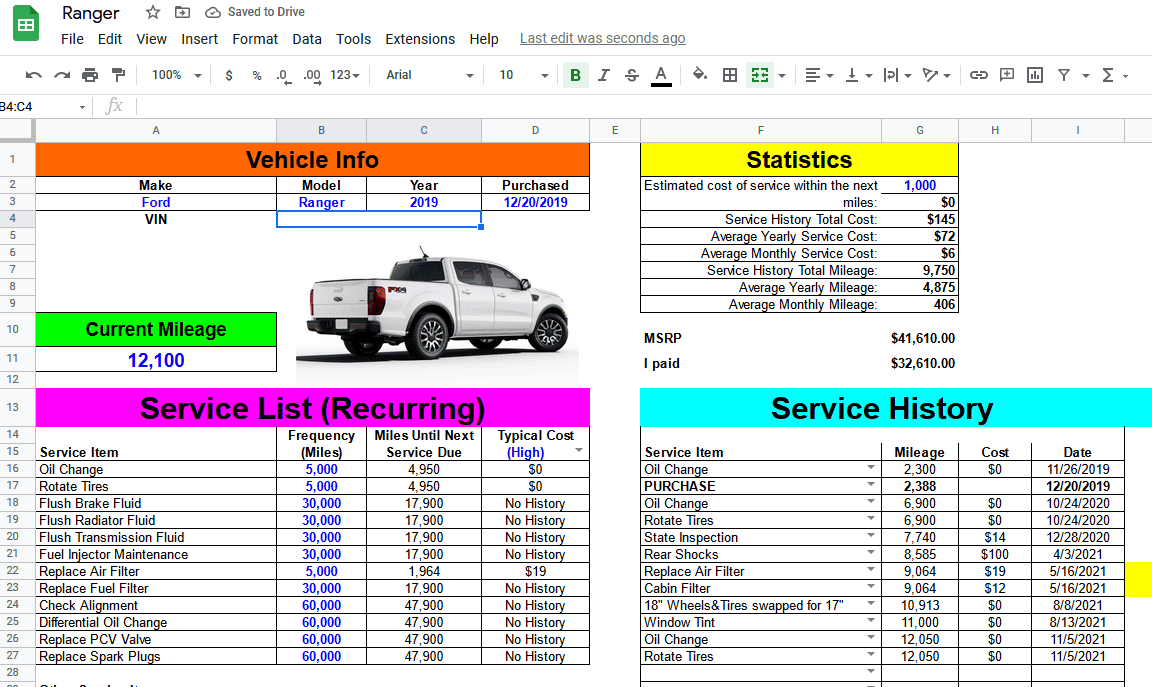
Task: Open the borders tool
Action: tap(730, 75)
